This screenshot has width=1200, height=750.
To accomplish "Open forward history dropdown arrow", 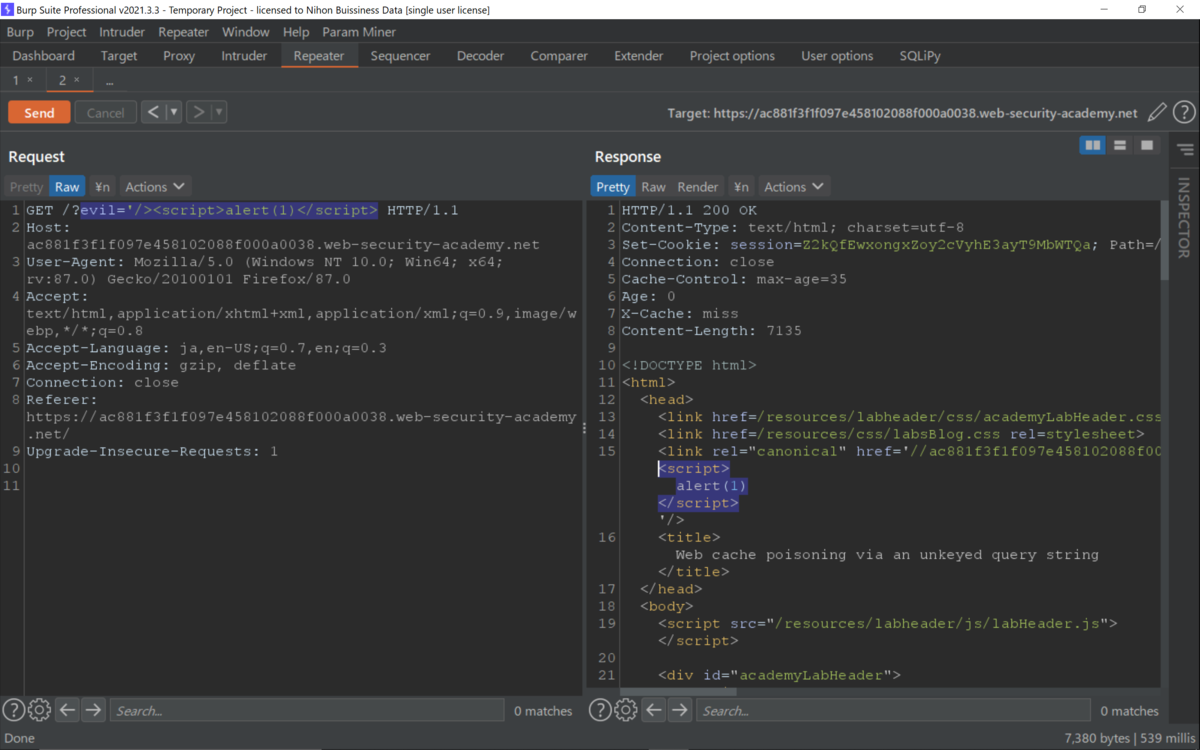I will point(219,112).
